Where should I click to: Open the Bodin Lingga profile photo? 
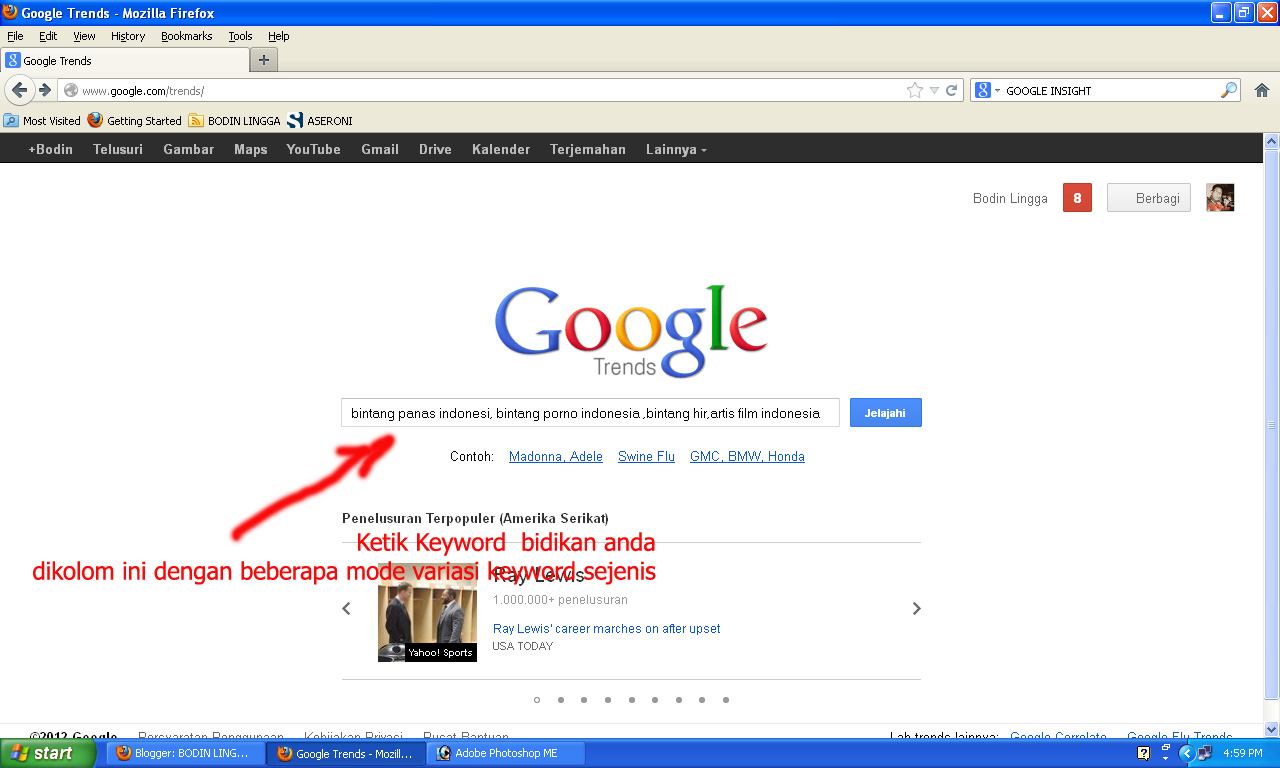click(1220, 198)
